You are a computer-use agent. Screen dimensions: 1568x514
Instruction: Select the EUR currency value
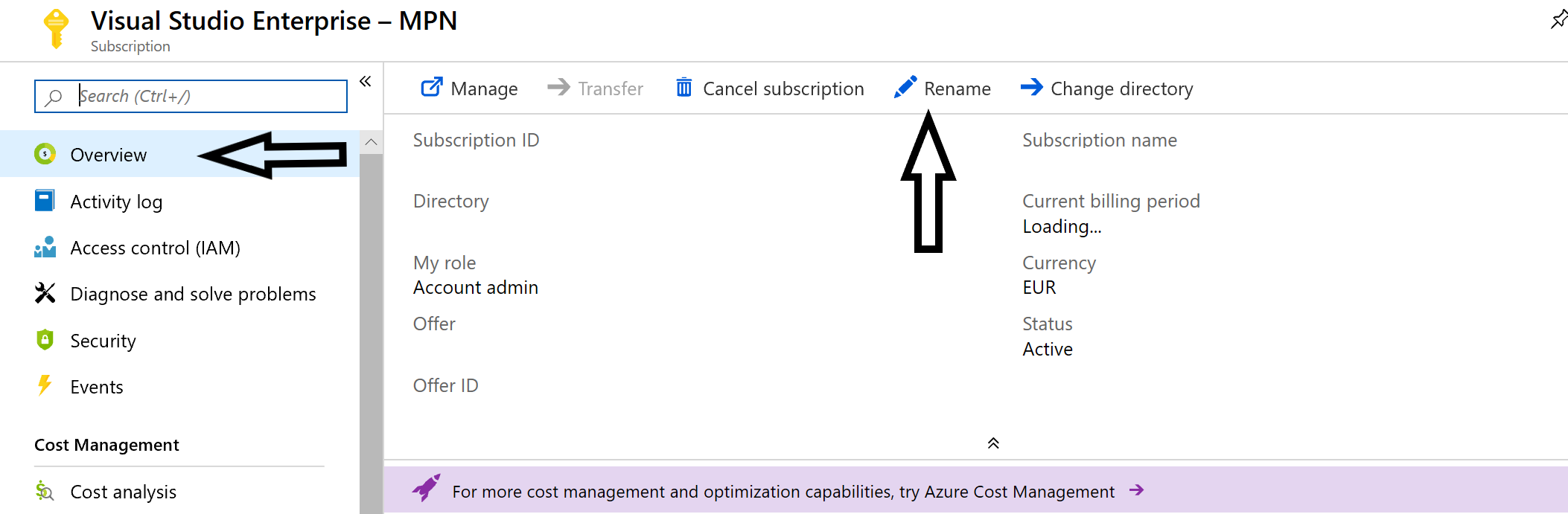[x=1039, y=288]
